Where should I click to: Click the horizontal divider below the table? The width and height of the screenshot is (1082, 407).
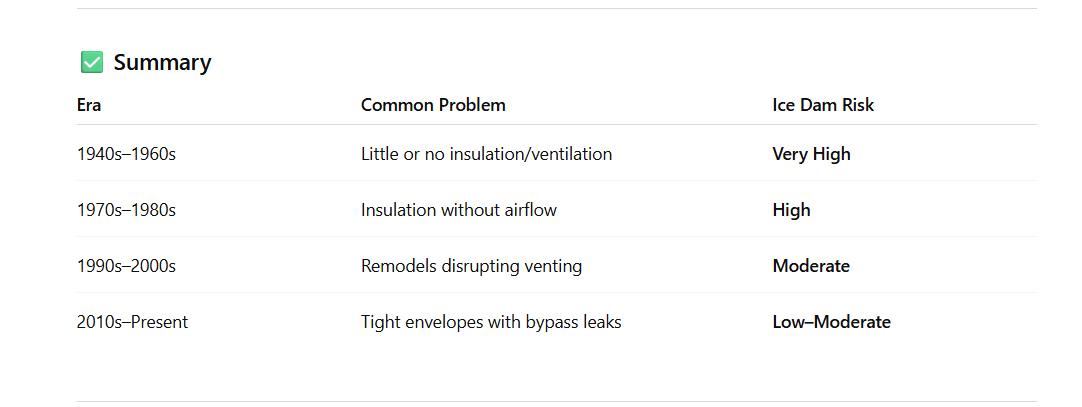point(556,401)
